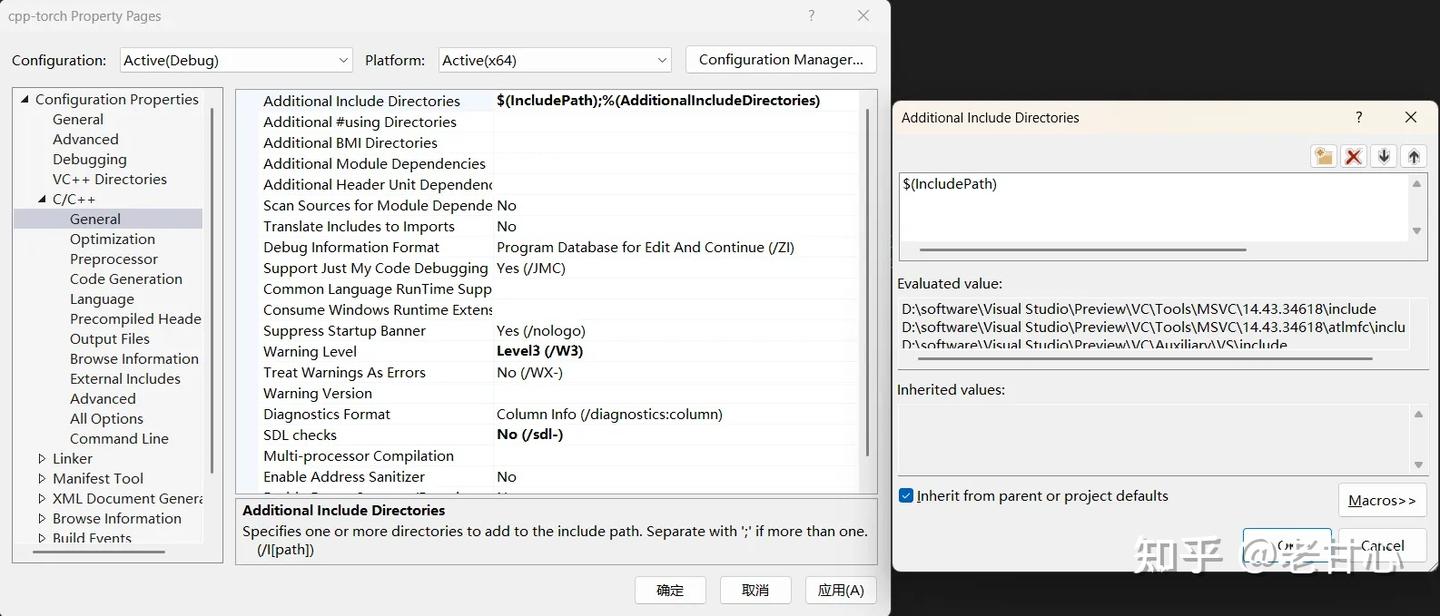Select the Output Files tree item

[109, 339]
